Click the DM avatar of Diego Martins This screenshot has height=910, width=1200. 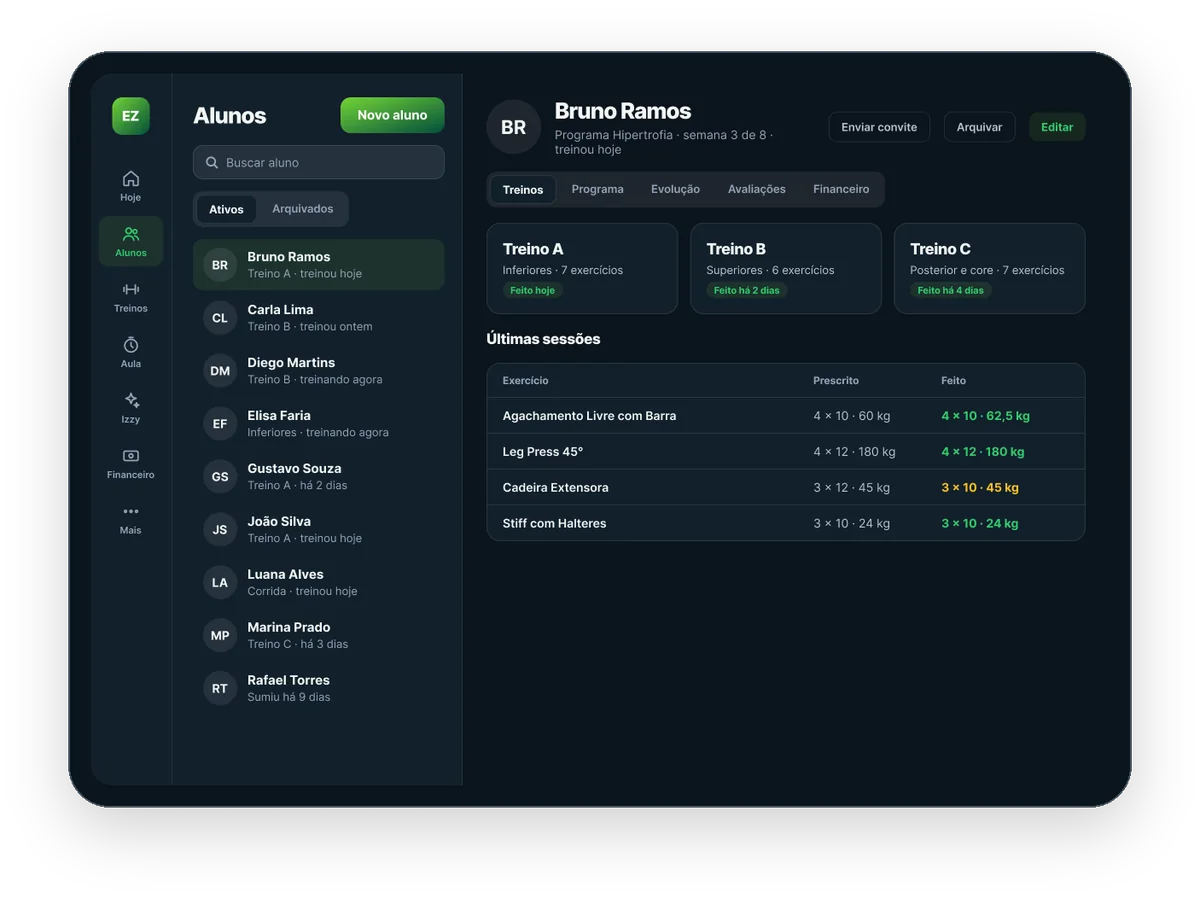pos(220,371)
